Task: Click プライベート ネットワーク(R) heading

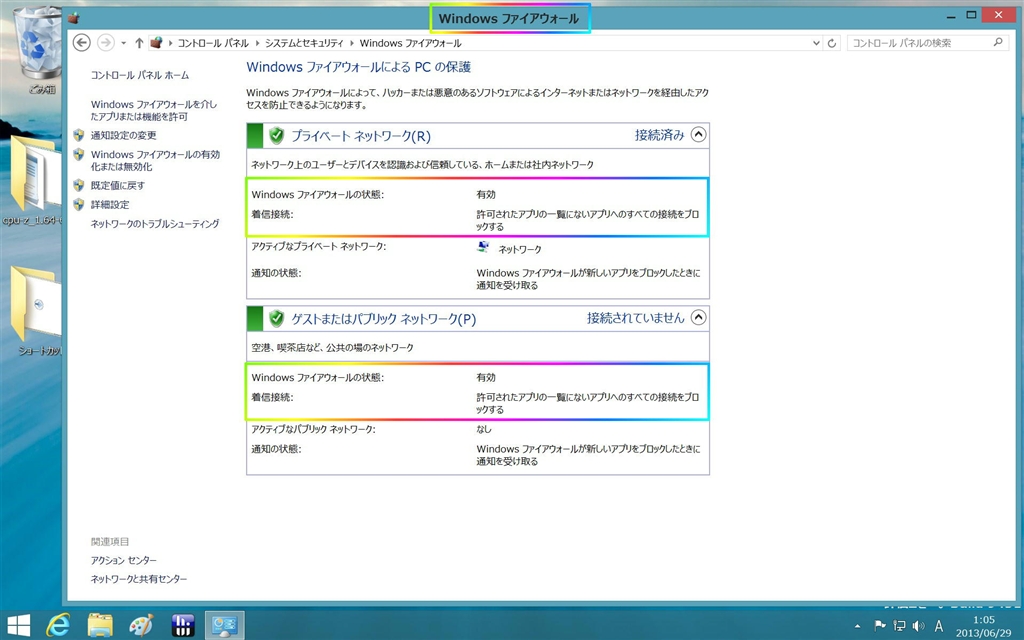Action: click(360, 136)
